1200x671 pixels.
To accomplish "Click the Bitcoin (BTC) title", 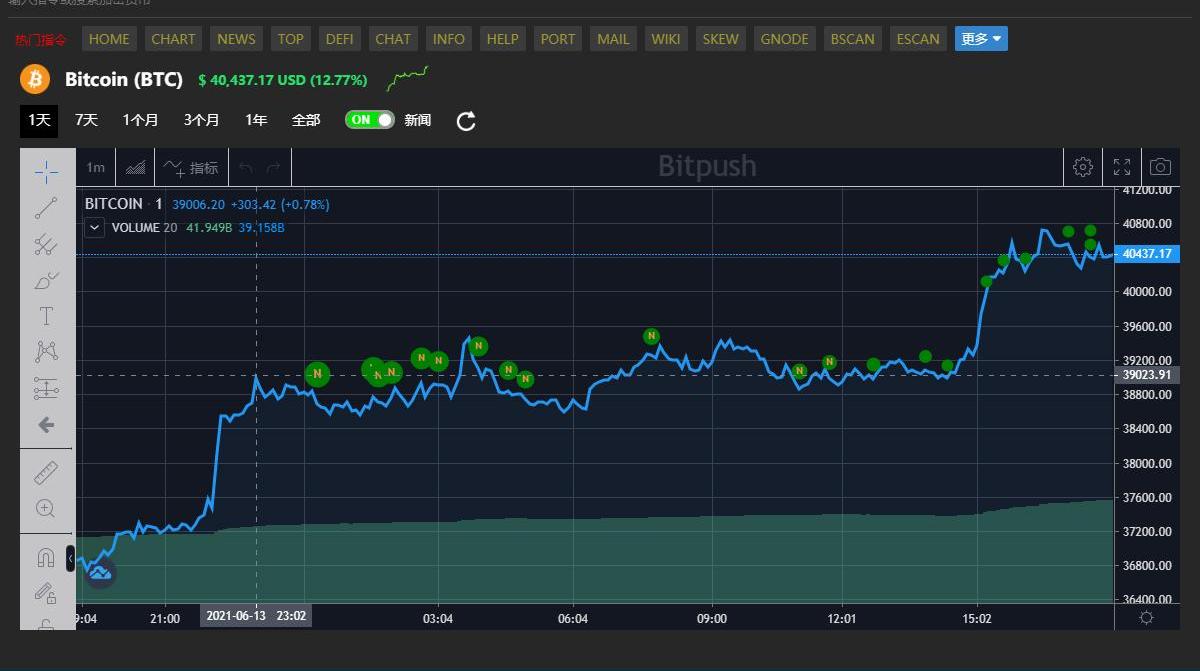I will pos(124,79).
